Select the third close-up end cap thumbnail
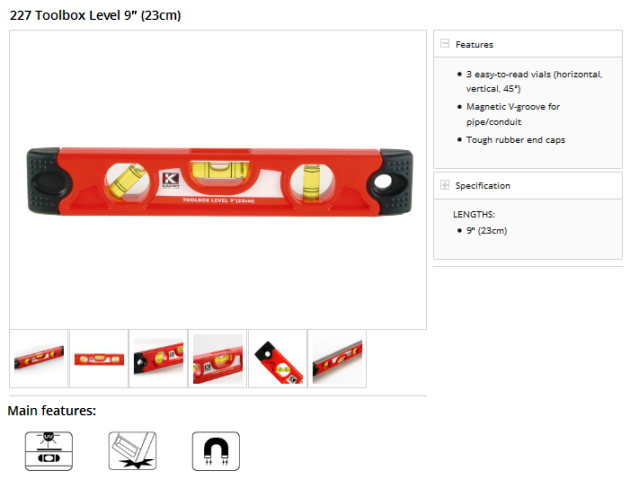Viewport: 630px width, 479px height. pyautogui.click(x=158, y=358)
